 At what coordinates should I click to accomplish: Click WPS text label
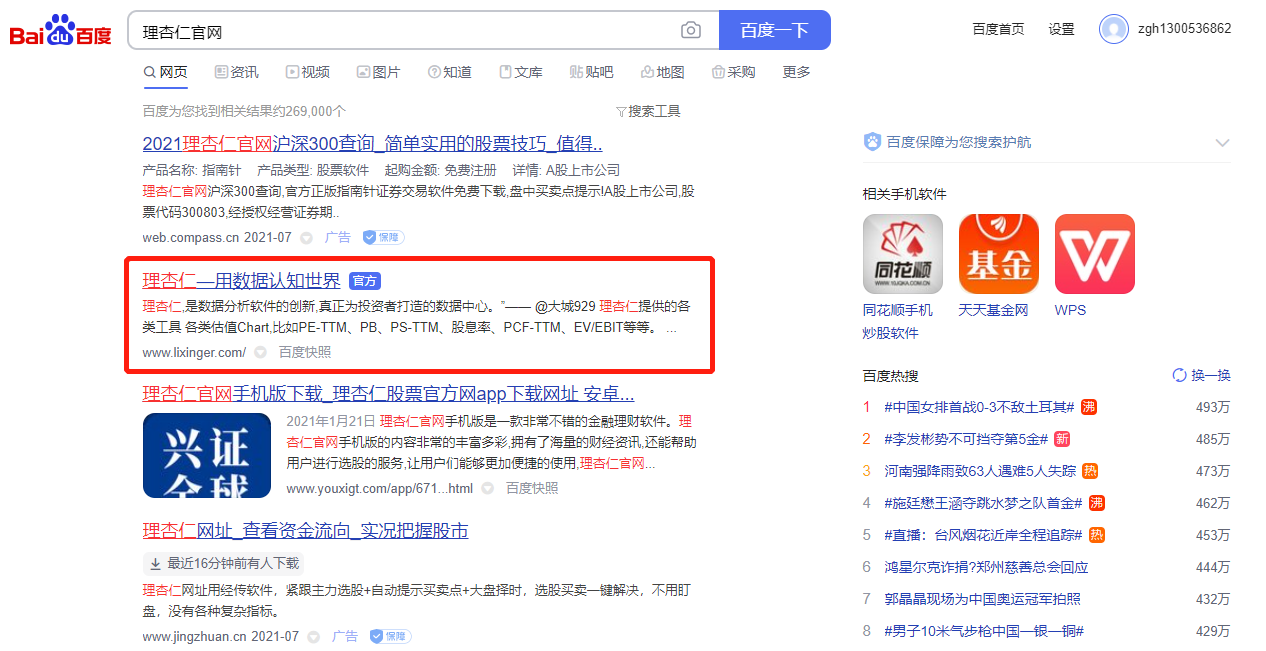(1070, 310)
